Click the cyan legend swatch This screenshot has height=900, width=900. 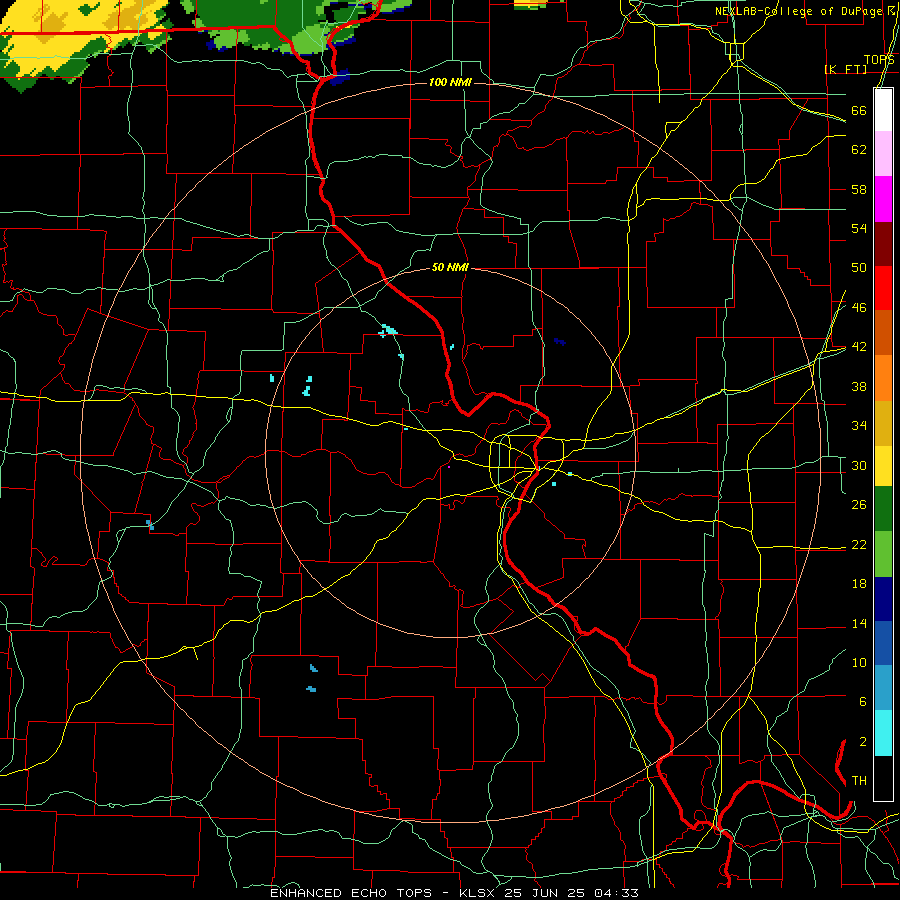click(883, 733)
